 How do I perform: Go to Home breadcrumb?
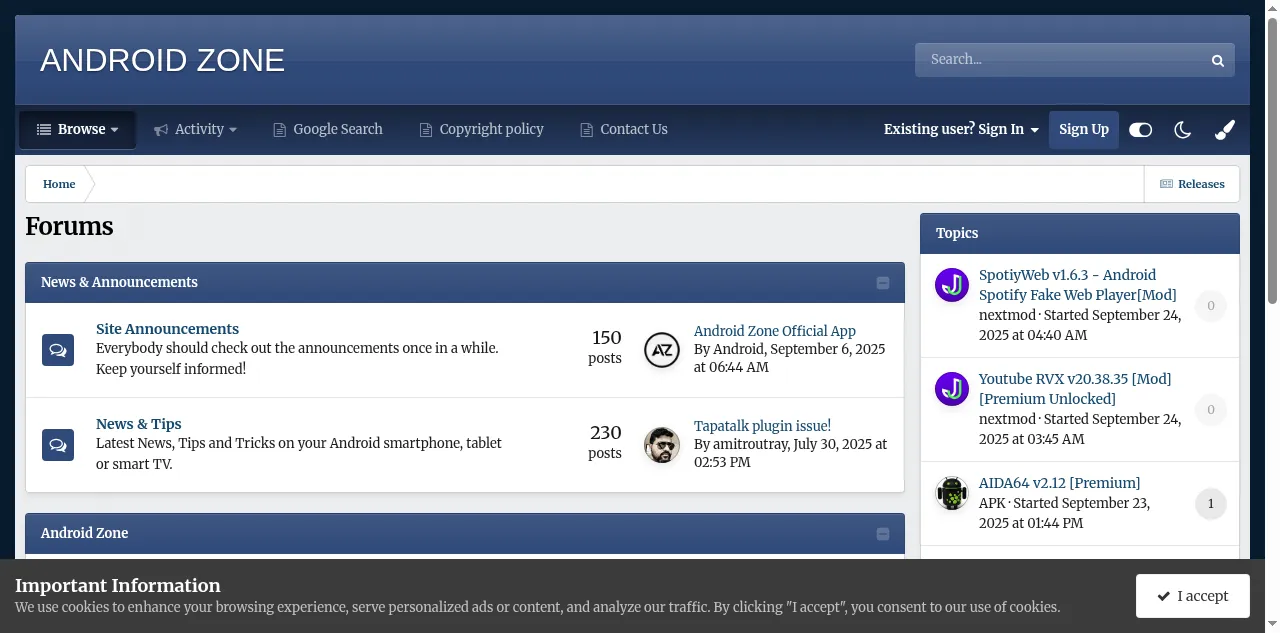coord(59,184)
